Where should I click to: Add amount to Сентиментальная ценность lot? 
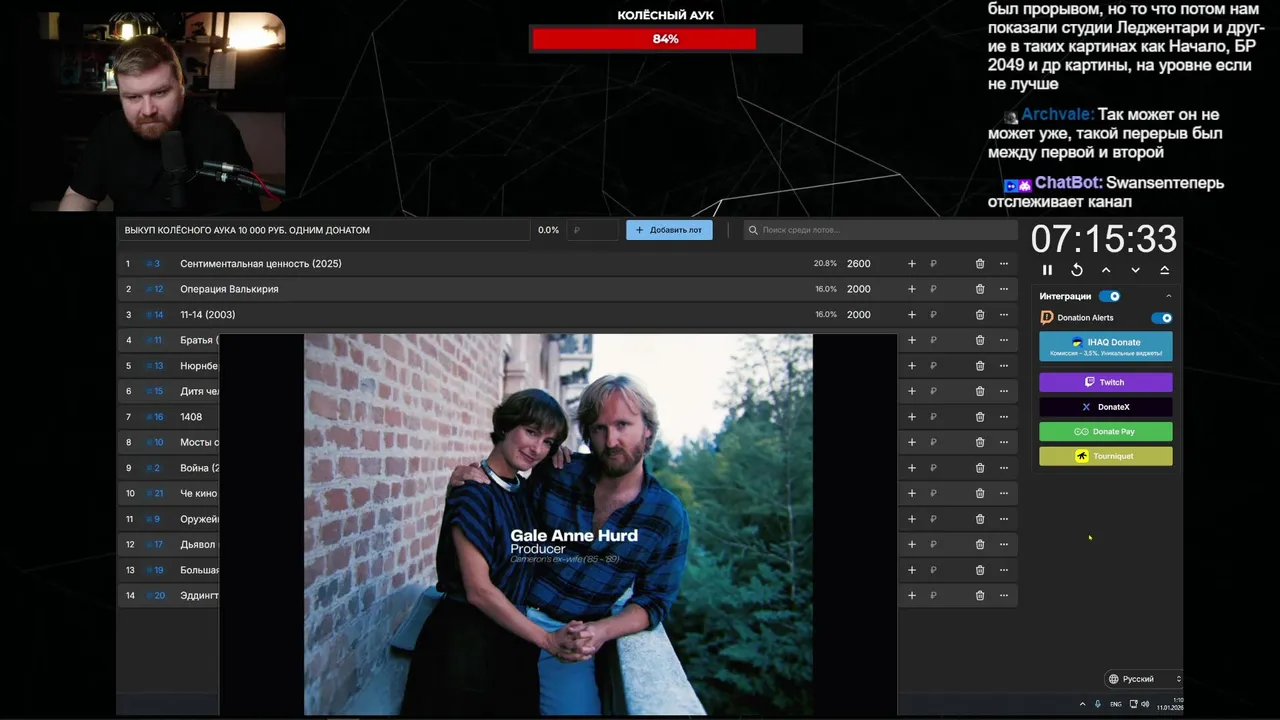911,264
